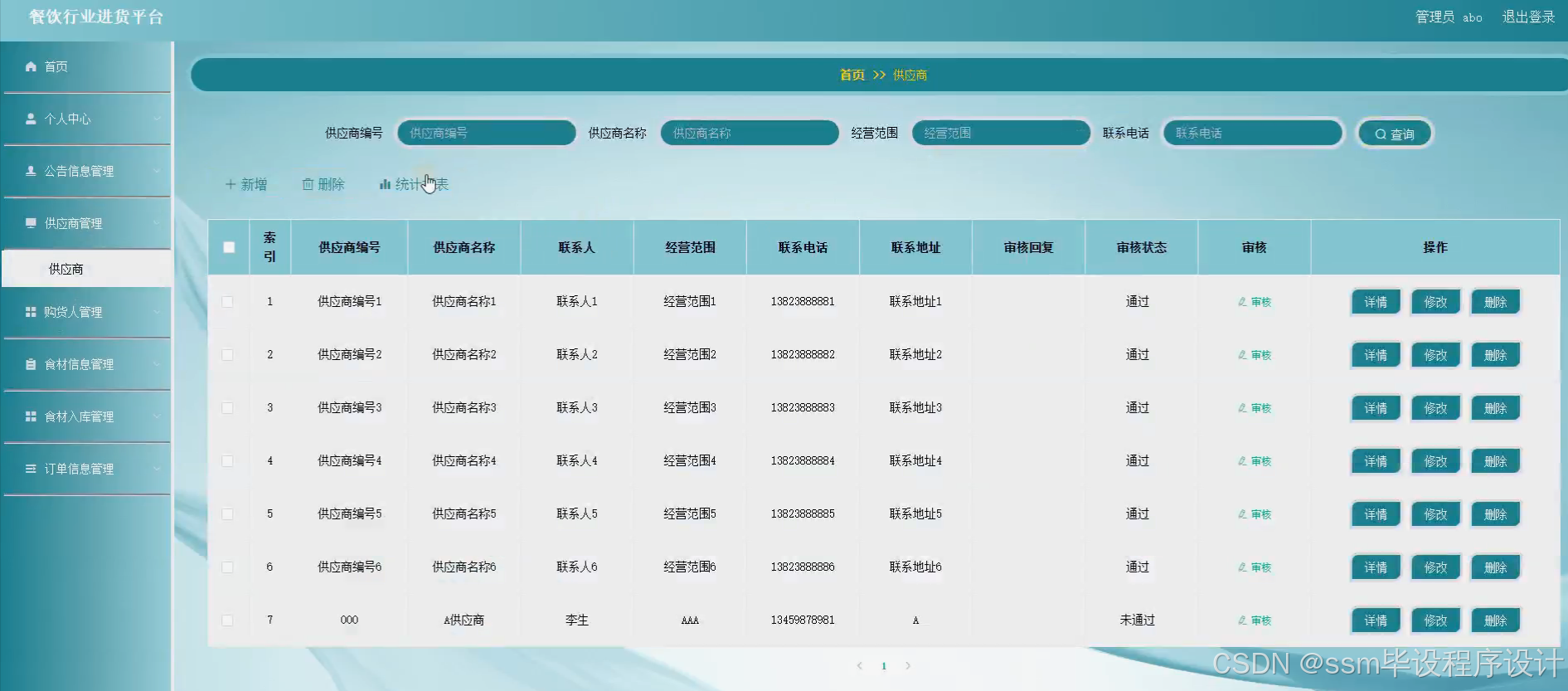Click the home icon beside 首页 in sidebar
Image resolution: width=1568 pixels, height=691 pixels.
31,66
